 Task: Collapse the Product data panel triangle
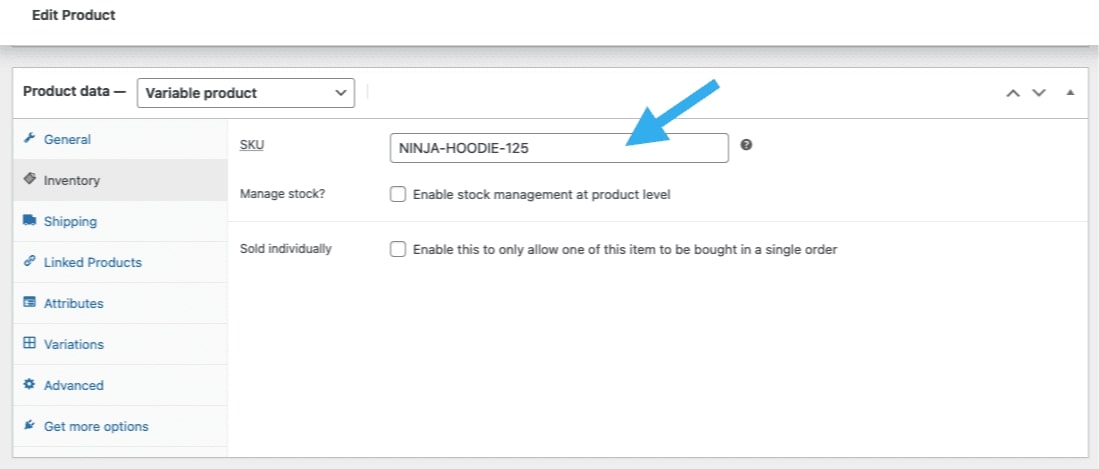click(x=1070, y=92)
